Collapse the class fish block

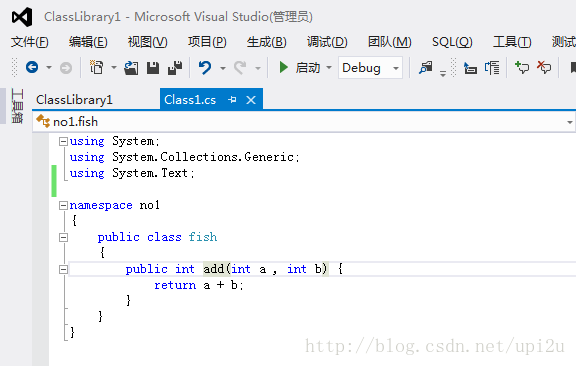click(64, 237)
